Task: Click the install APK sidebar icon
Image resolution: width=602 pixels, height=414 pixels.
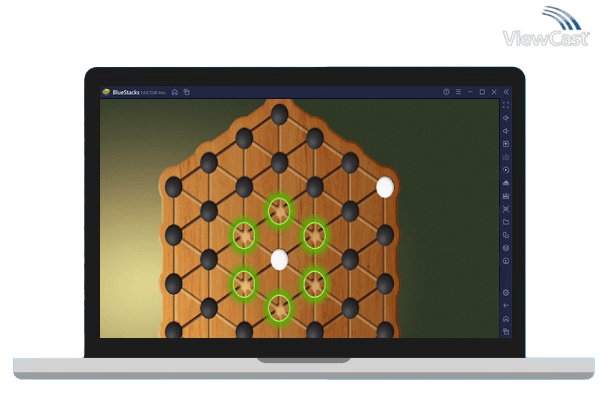Action: (x=506, y=183)
